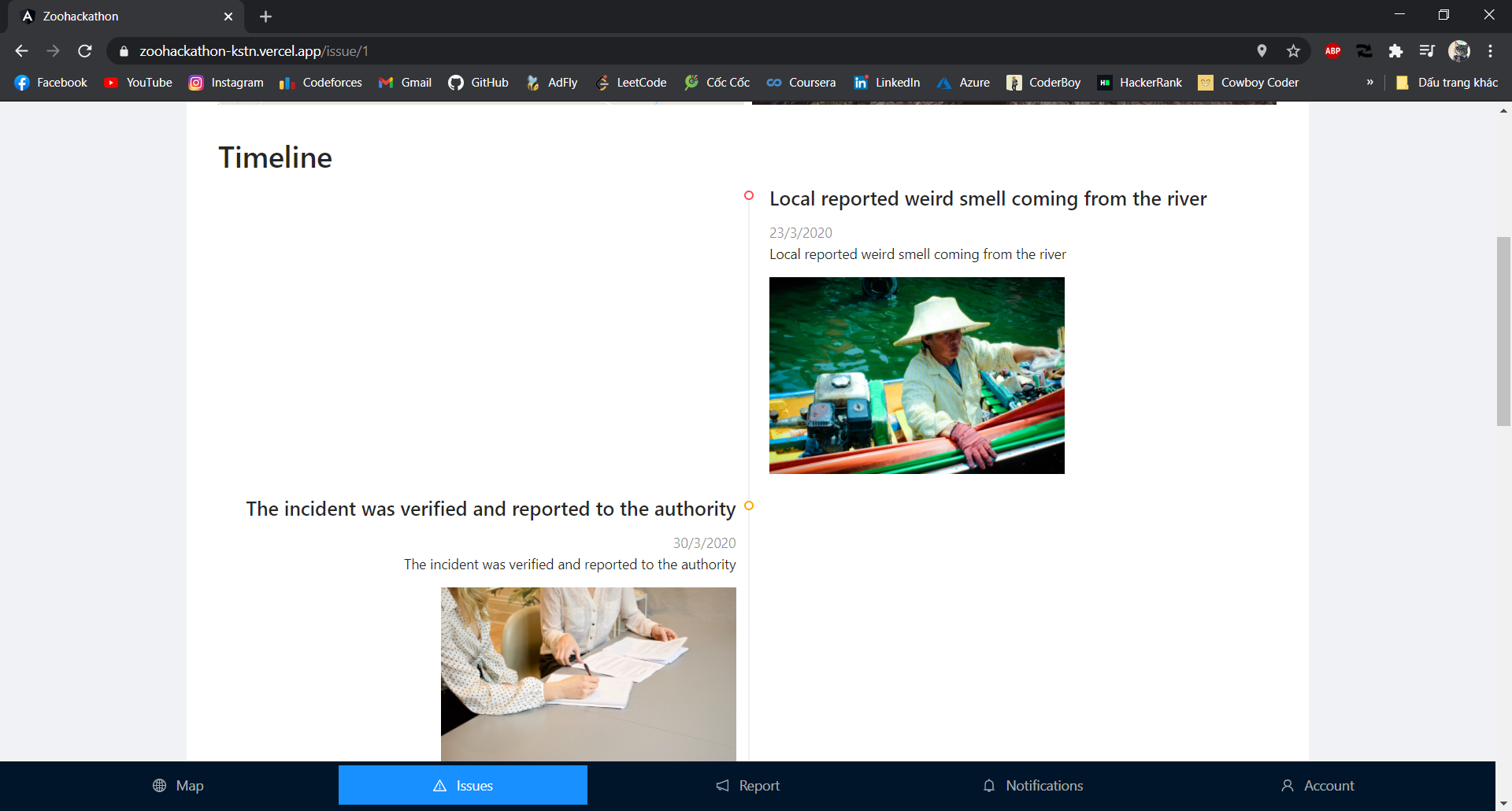Click the scrollbar down arrow
The width and height of the screenshot is (1512, 811).
pyautogui.click(x=1503, y=803)
